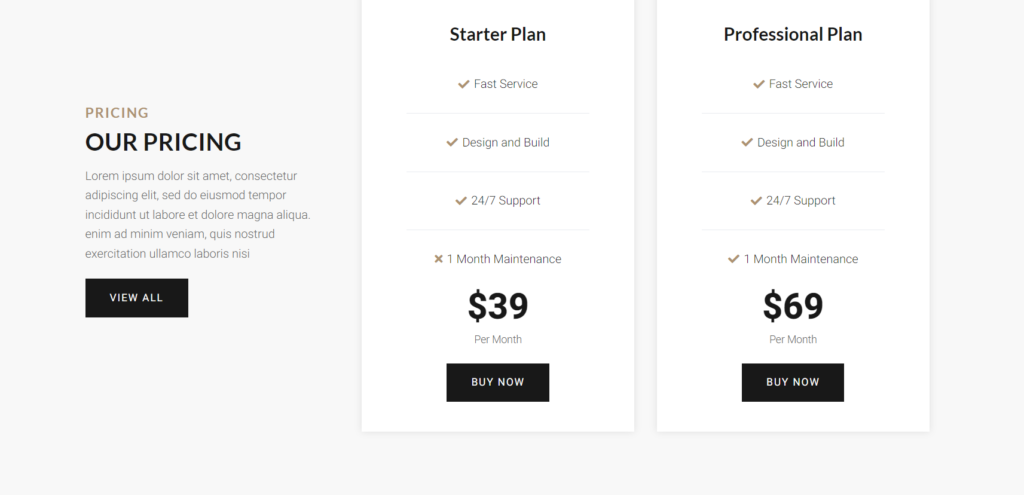The height and width of the screenshot is (495, 1024).
Task: Select the Professional Plan heading
Action: click(x=793, y=34)
